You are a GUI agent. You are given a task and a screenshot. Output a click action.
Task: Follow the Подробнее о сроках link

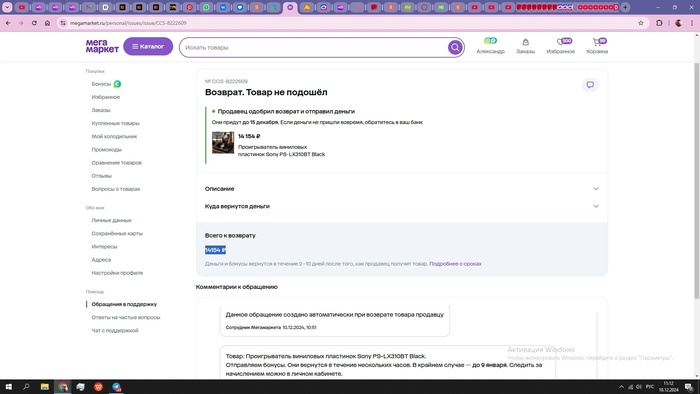coord(455,264)
